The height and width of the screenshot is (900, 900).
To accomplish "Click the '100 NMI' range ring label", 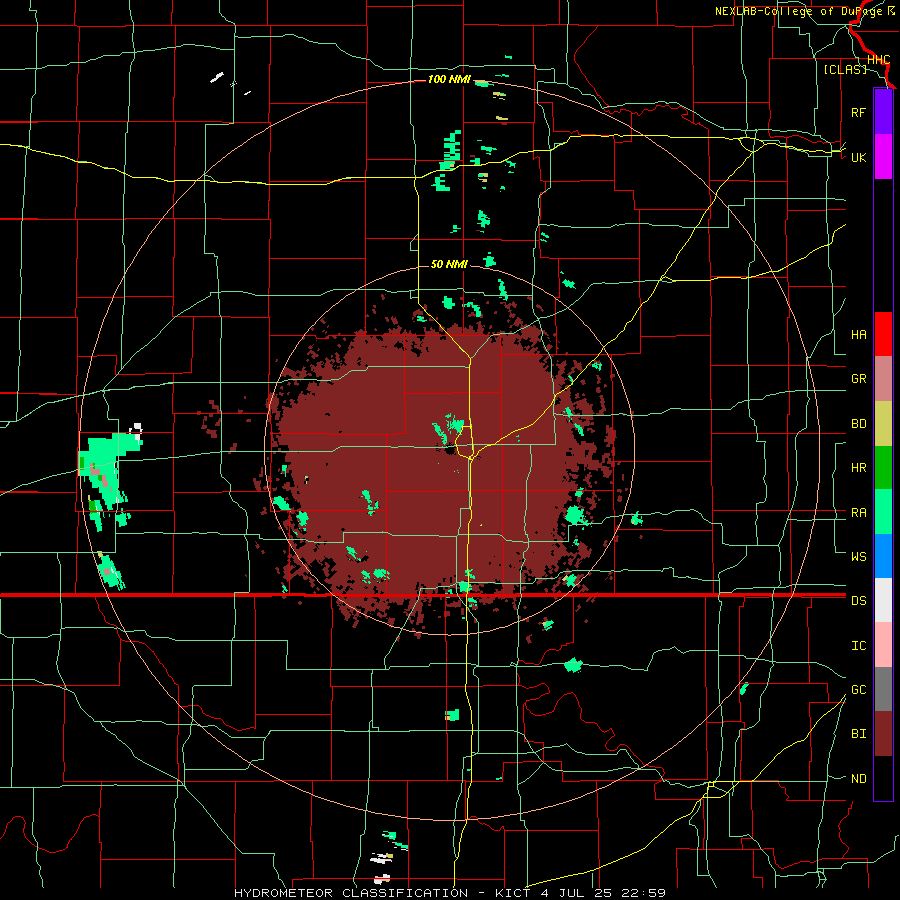I will (449, 79).
